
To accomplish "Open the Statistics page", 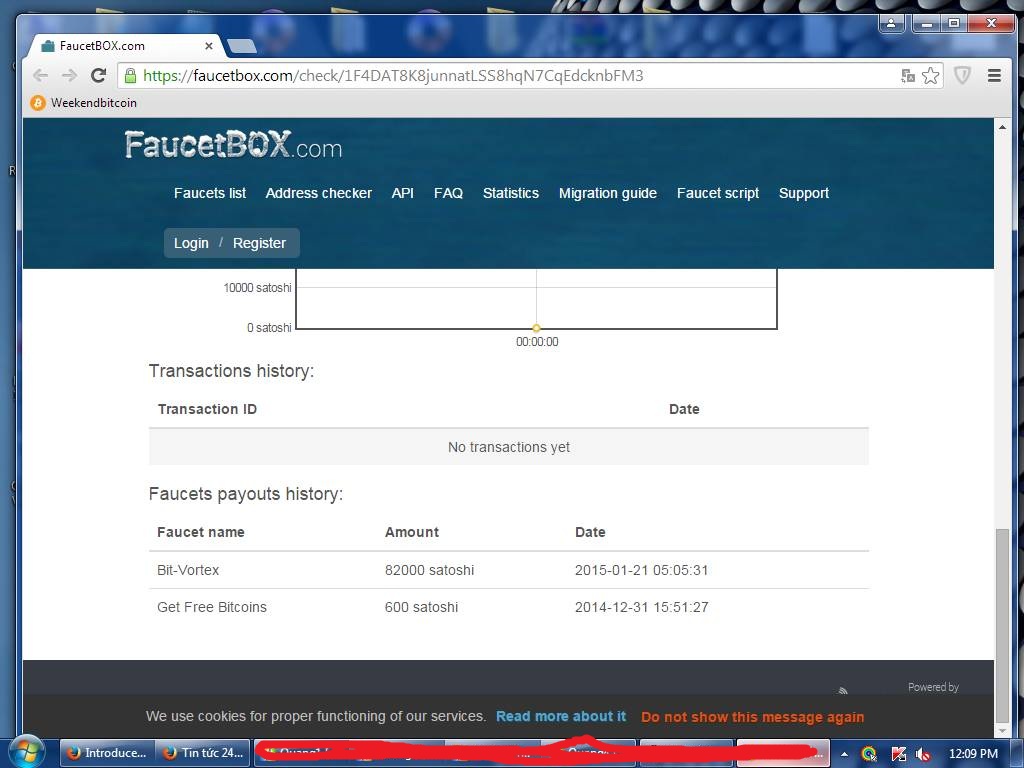I will 511,193.
